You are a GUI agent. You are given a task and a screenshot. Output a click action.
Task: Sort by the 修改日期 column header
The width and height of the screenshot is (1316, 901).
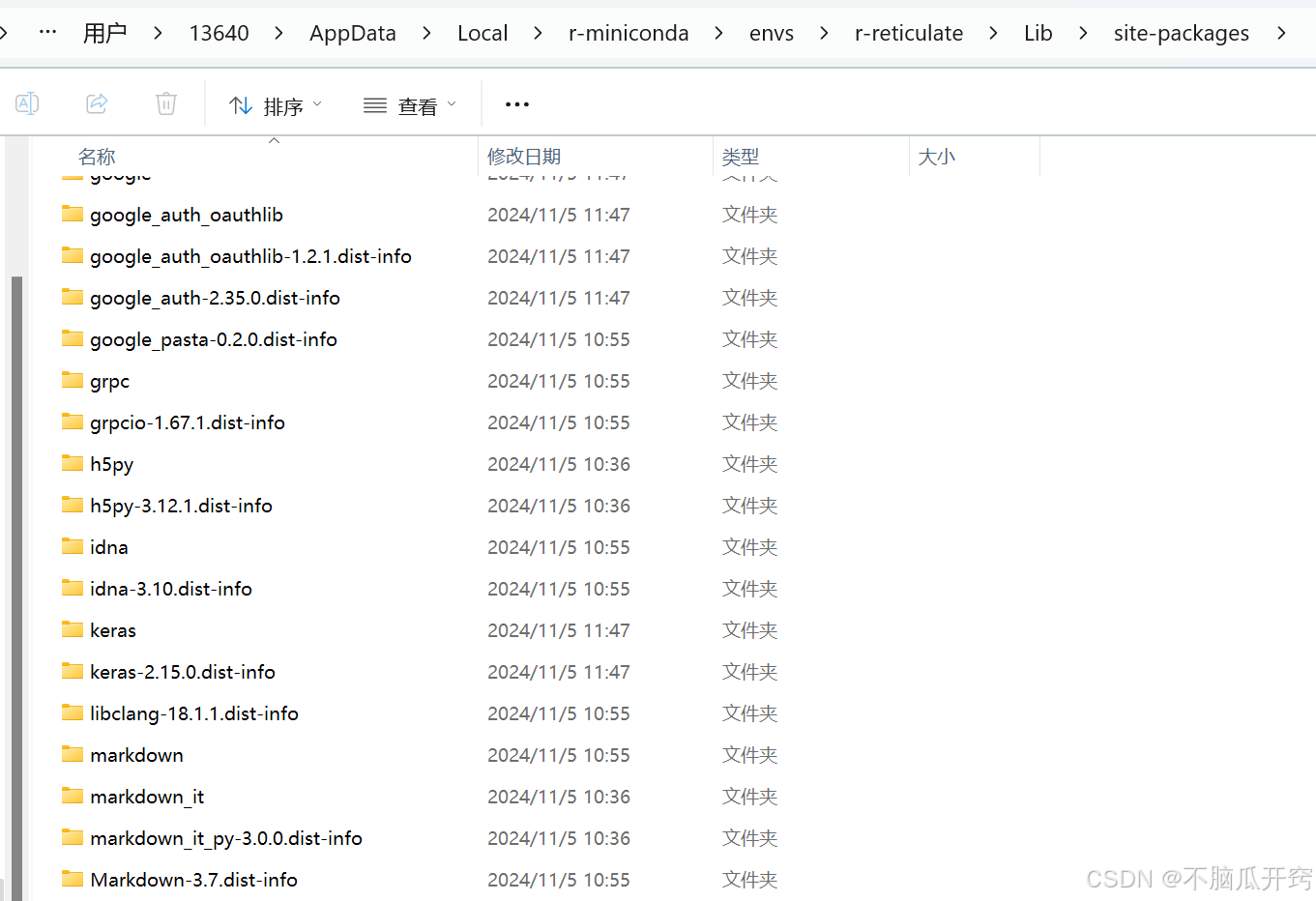tap(524, 157)
